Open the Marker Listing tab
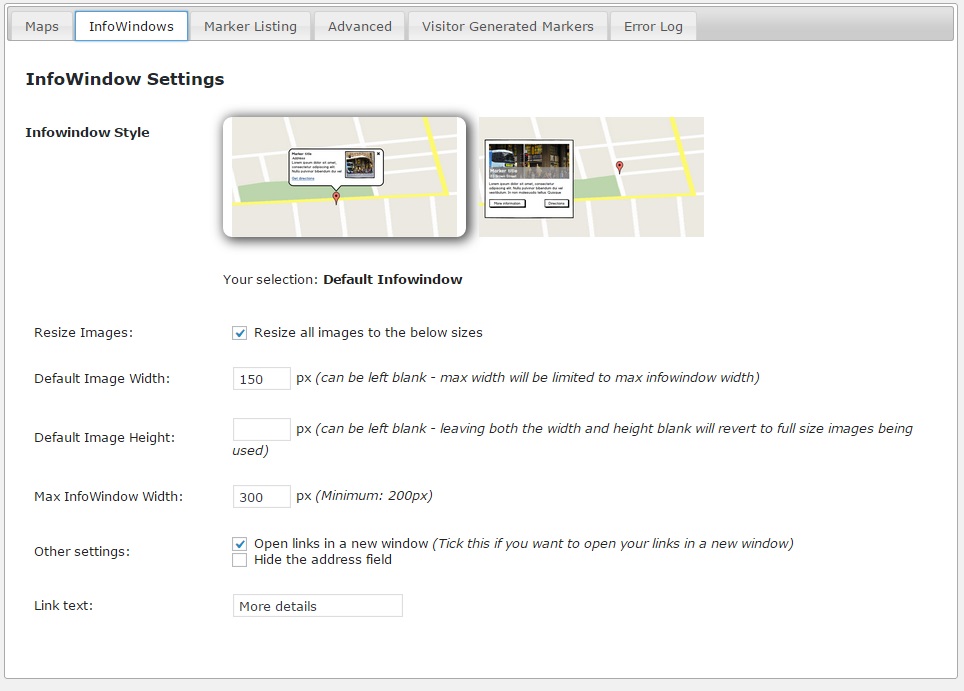 coord(250,26)
